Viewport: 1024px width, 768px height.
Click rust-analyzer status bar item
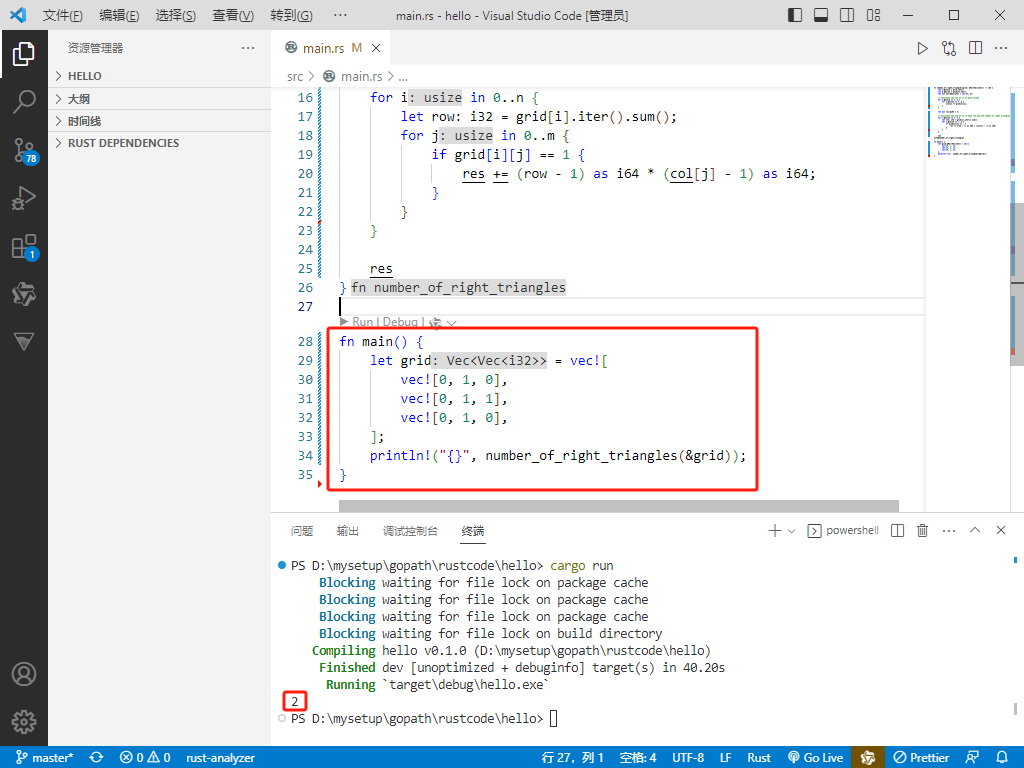(221, 758)
